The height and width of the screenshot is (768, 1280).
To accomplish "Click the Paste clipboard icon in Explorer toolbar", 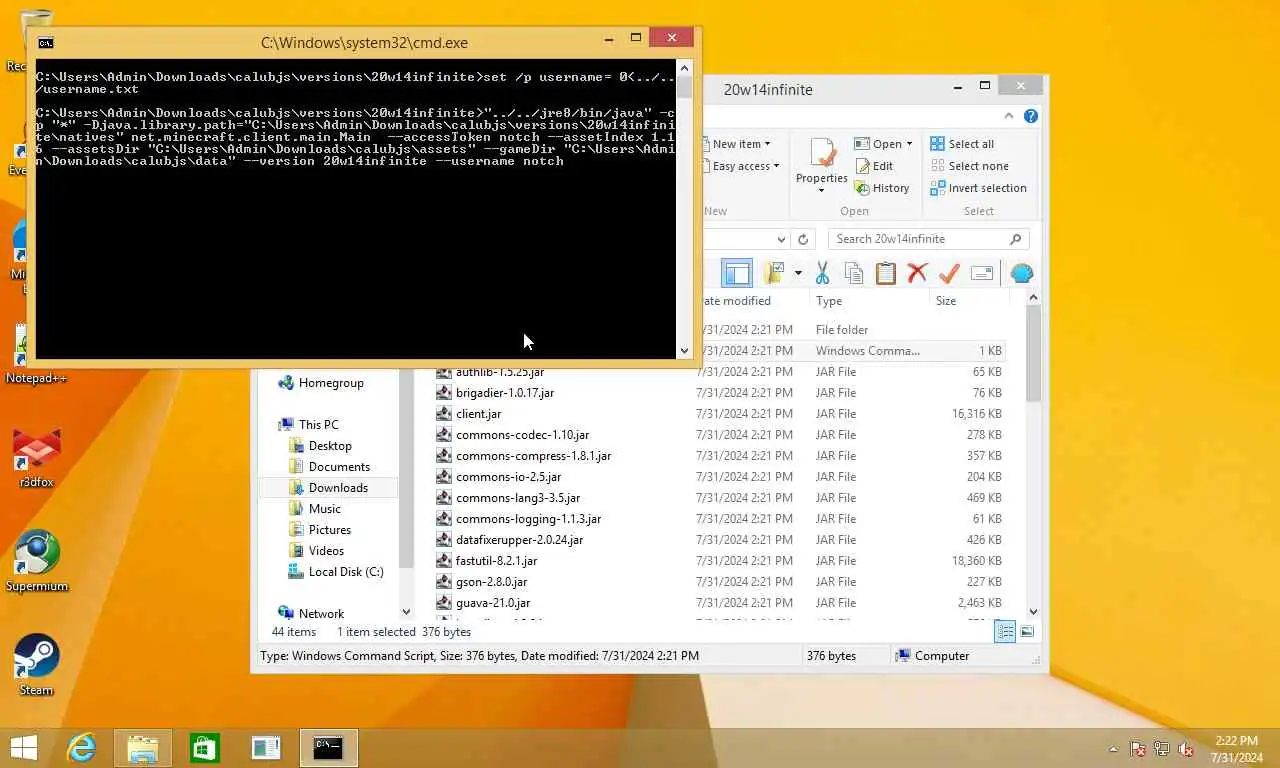I will [x=885, y=273].
